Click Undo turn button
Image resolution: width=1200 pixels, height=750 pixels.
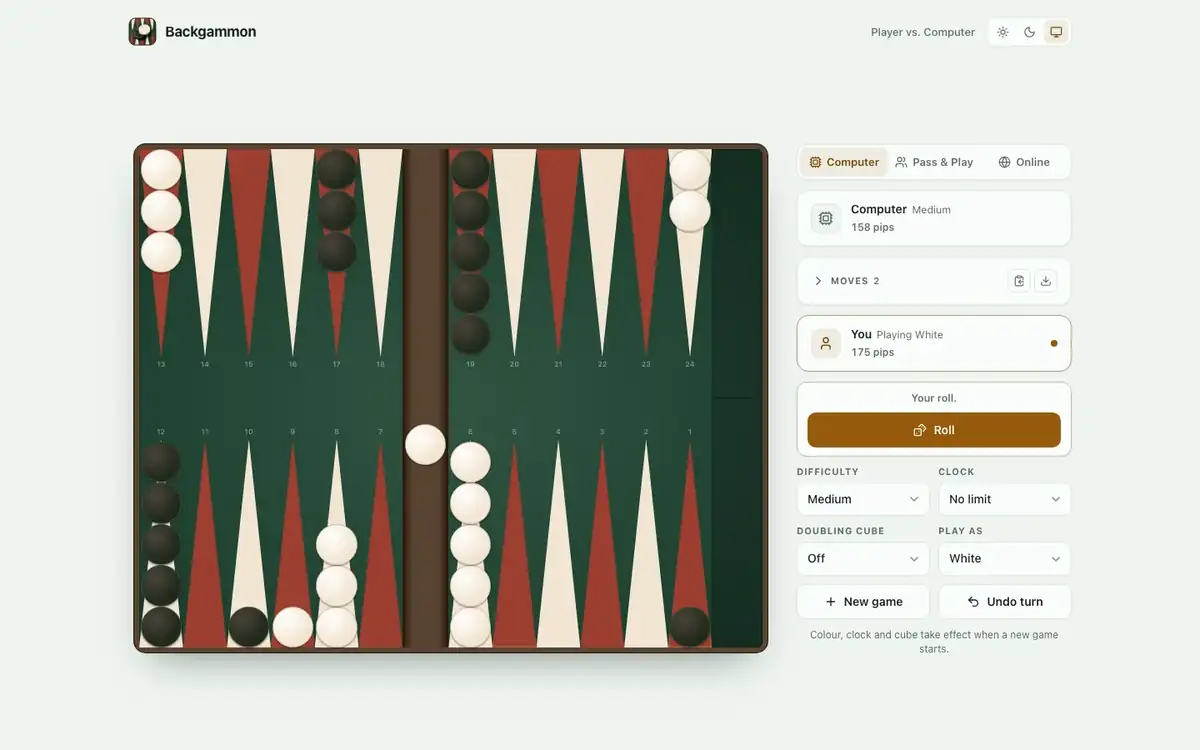(x=1004, y=602)
